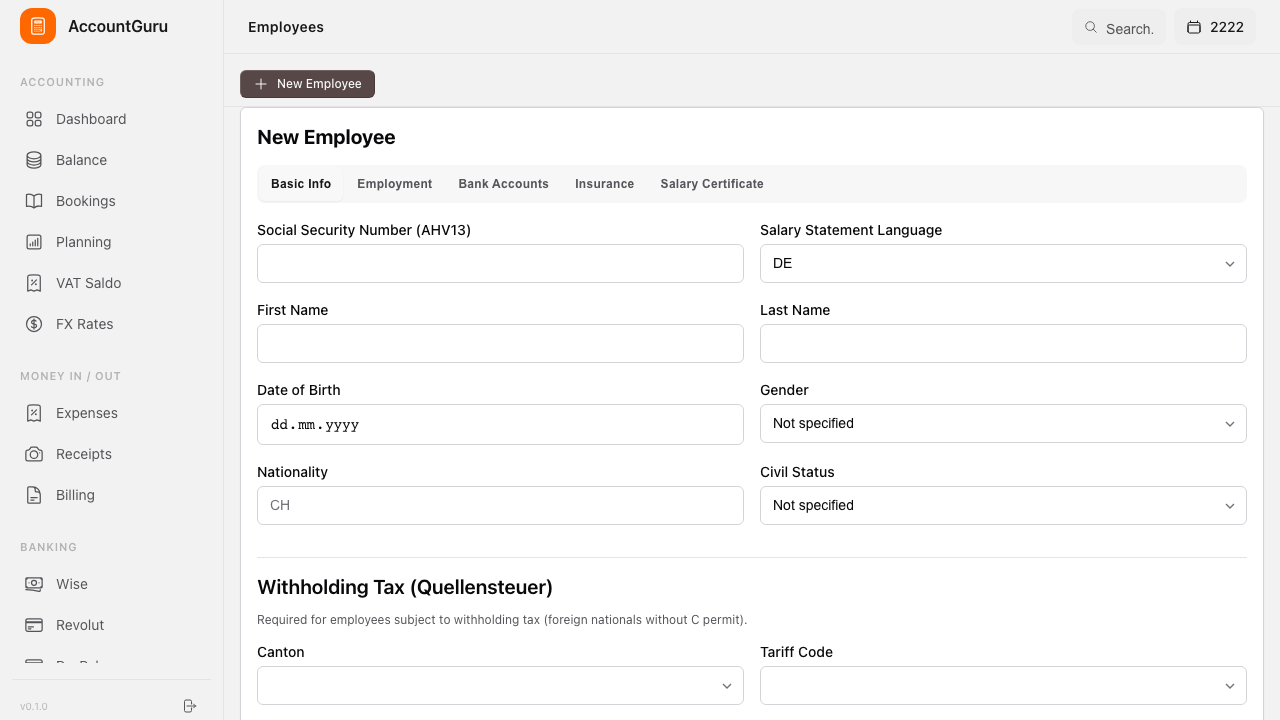Focus the Last Name input field
Image resolution: width=1280 pixels, height=720 pixels.
click(x=1003, y=343)
